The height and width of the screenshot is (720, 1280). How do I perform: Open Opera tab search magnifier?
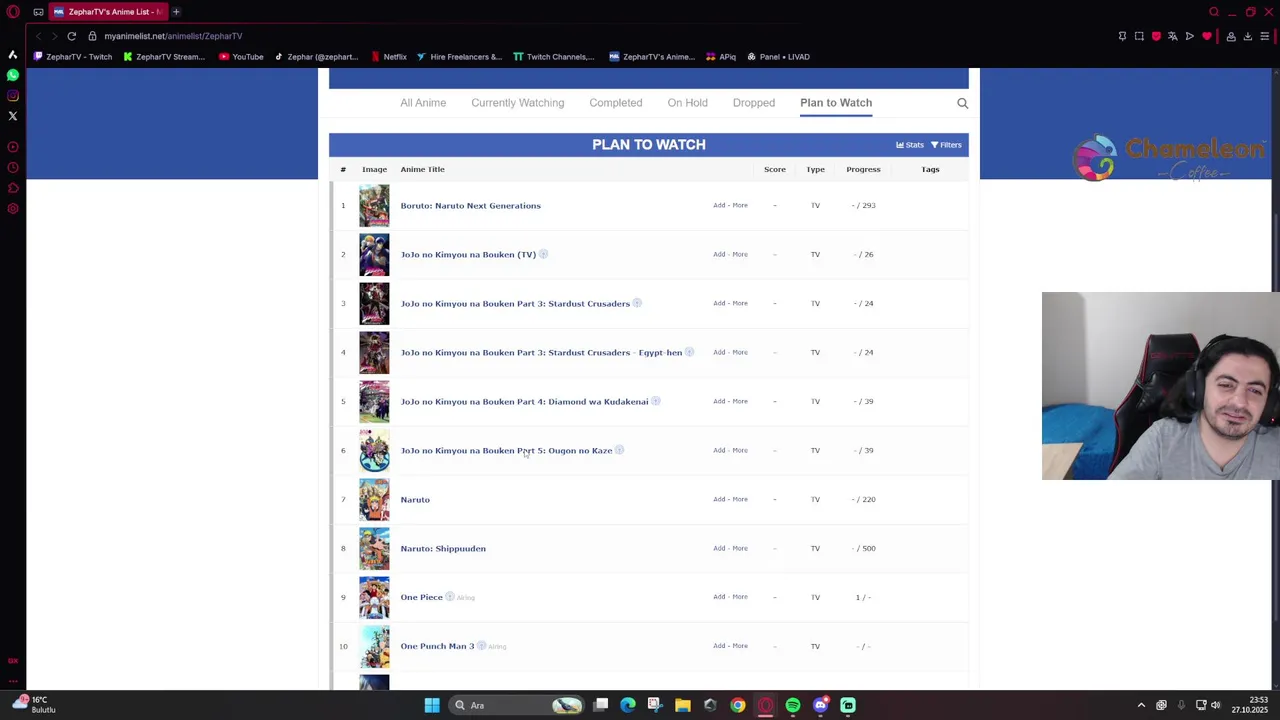point(1214,12)
